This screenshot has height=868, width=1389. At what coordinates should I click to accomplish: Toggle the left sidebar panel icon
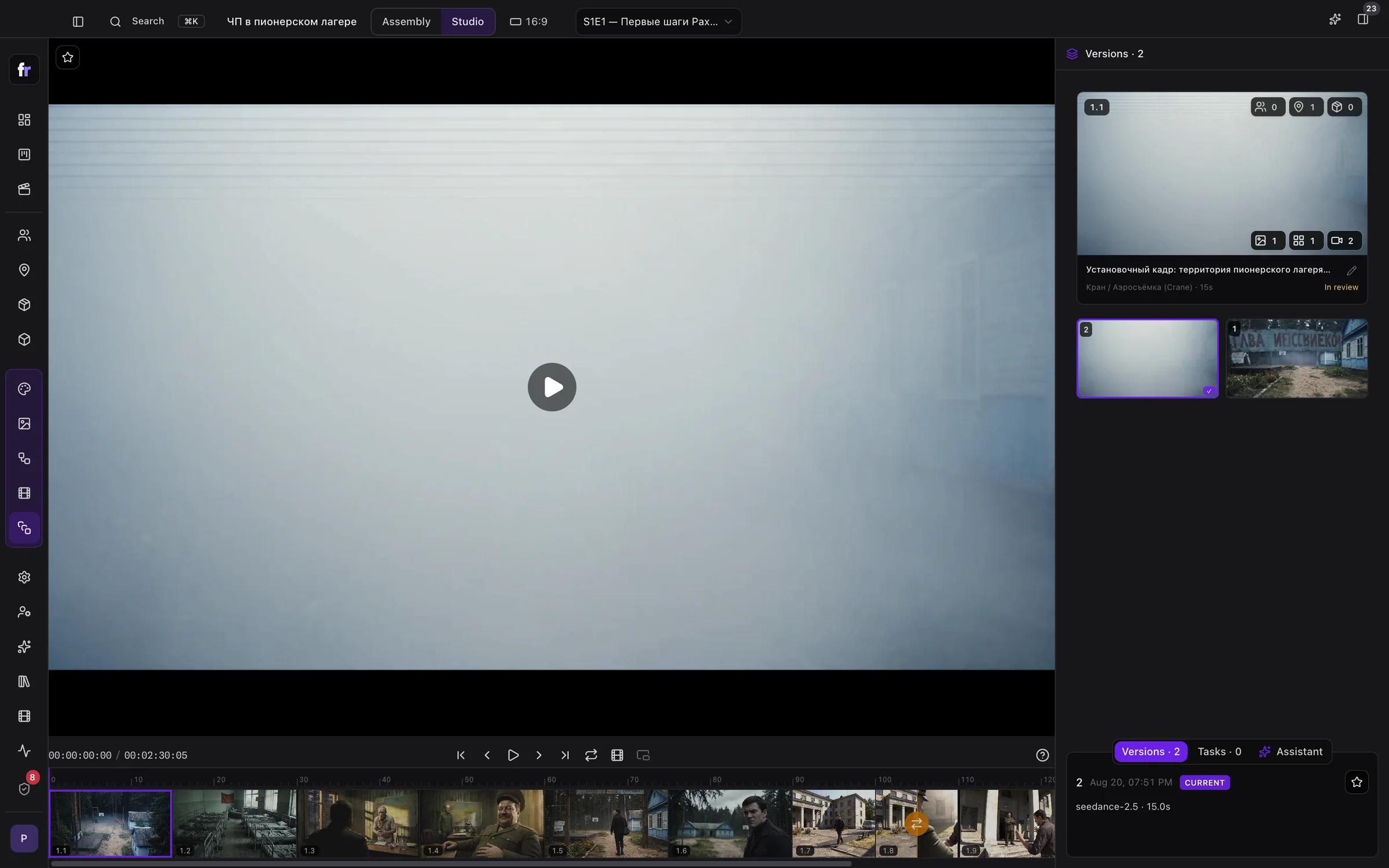(x=78, y=21)
